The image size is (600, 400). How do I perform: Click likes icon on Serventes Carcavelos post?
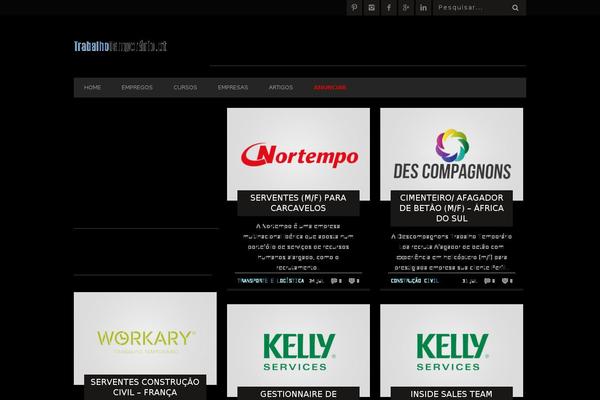(x=354, y=281)
